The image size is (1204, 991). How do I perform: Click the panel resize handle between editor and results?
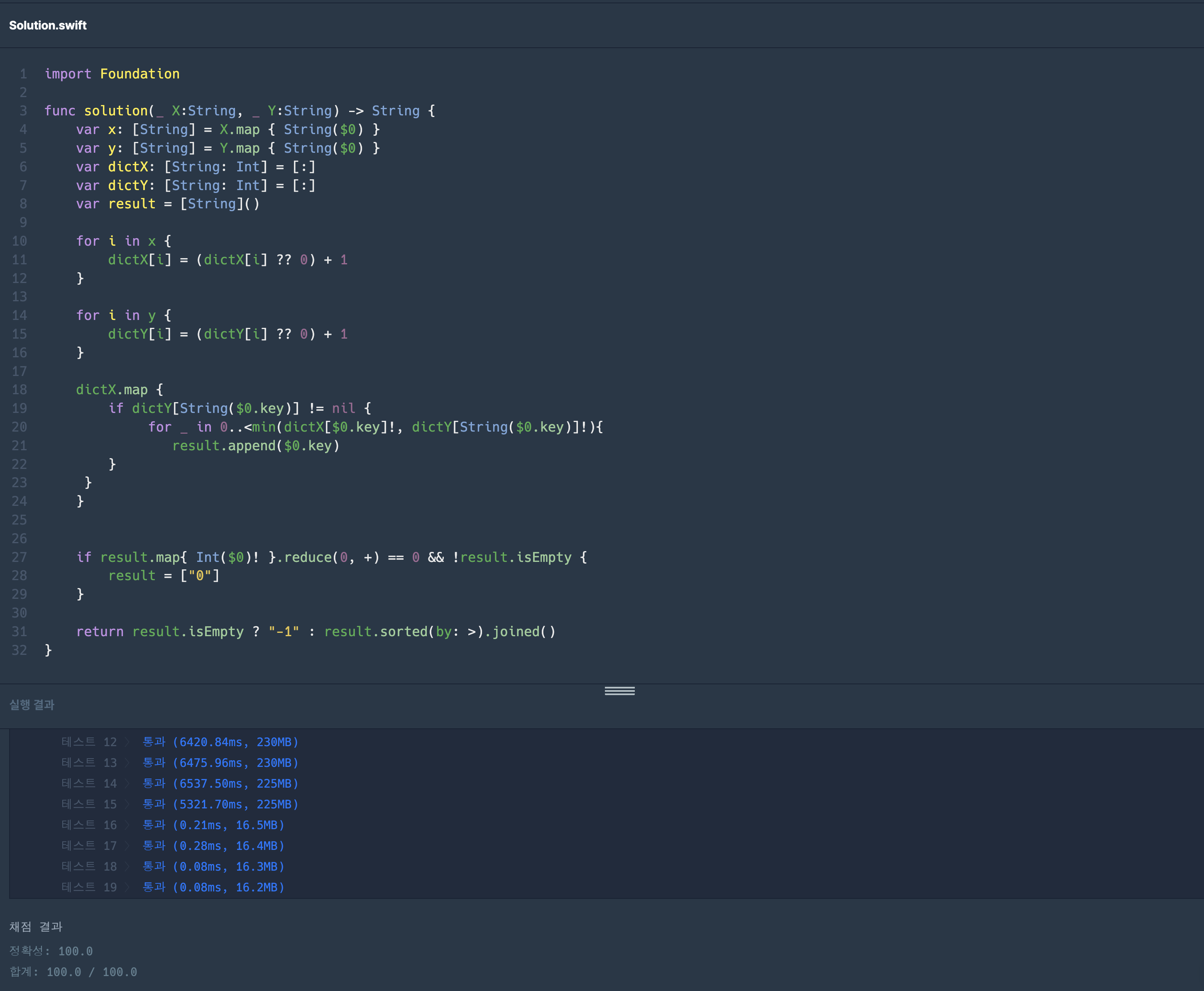619,691
